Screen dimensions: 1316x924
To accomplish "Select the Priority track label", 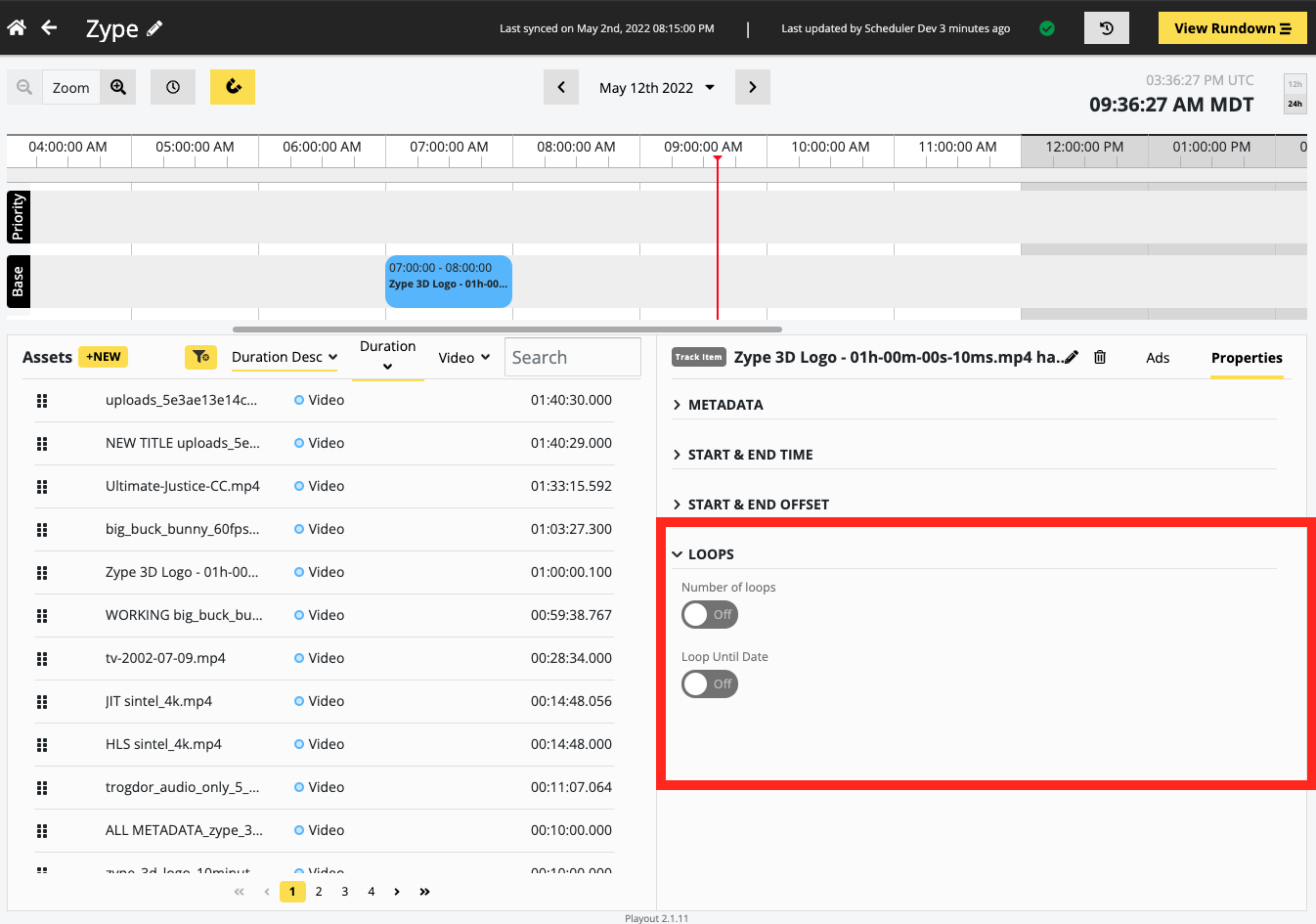I will (19, 217).
